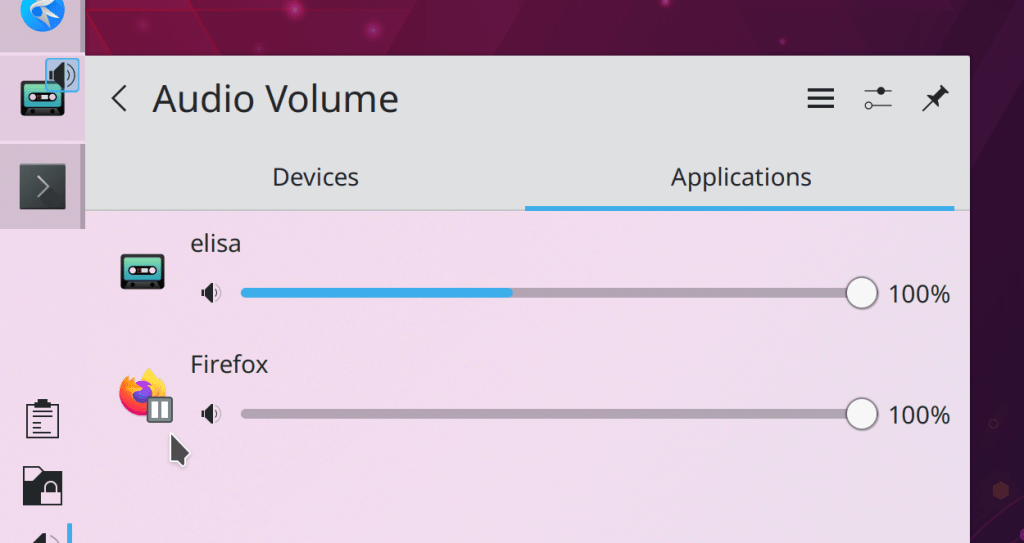Open the folder-with-lock Vaults tray icon
The image size is (1024, 543).
point(42,486)
